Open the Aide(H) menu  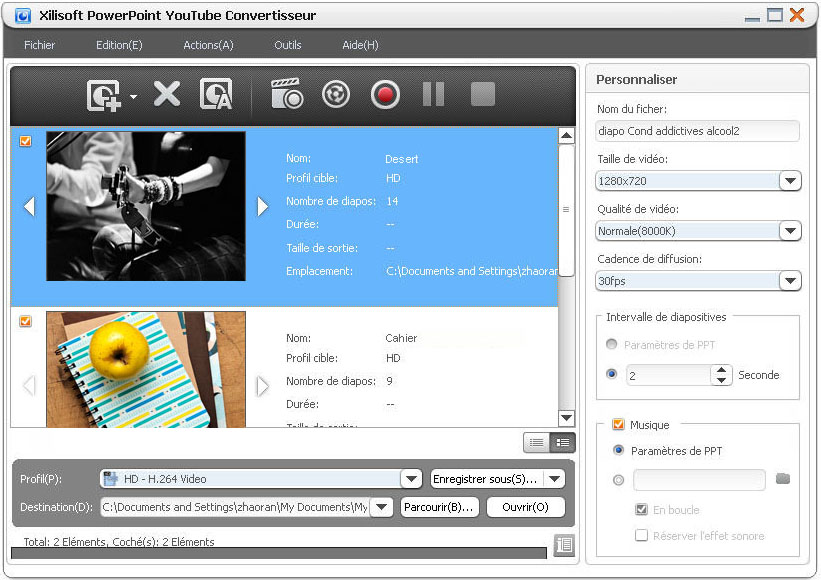[x=360, y=45]
